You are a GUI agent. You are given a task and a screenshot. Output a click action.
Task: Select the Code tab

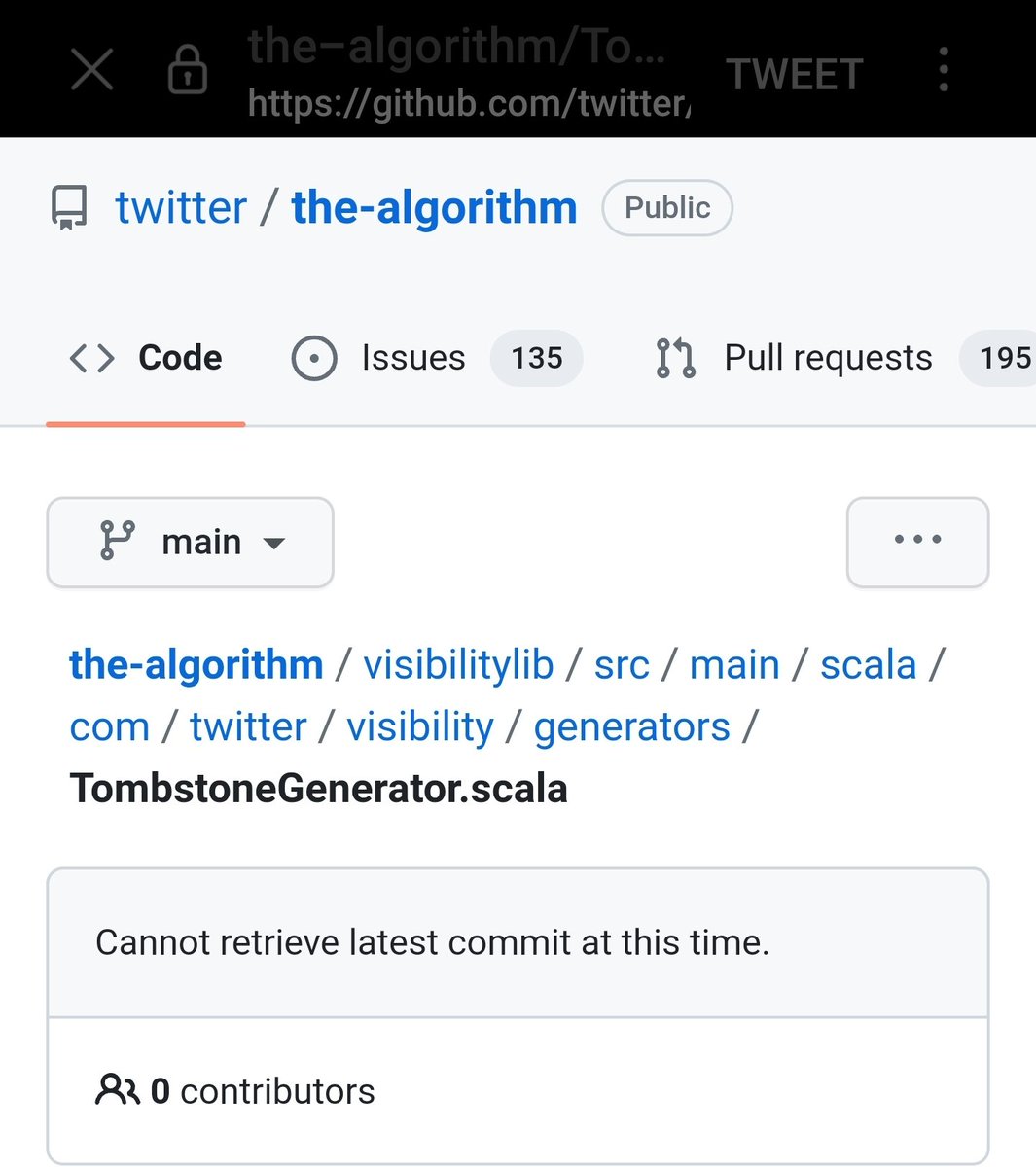(x=146, y=358)
